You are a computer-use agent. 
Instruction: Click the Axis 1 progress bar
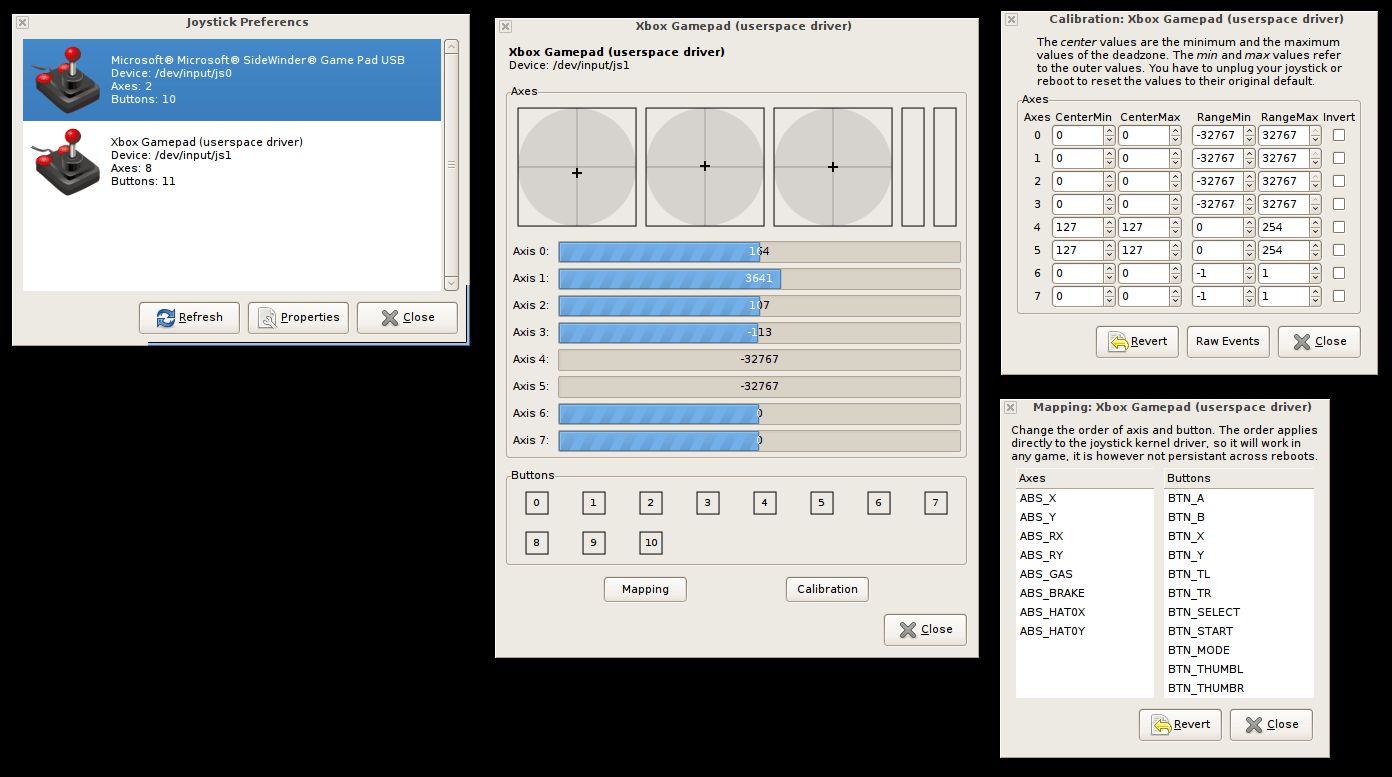[x=759, y=279]
